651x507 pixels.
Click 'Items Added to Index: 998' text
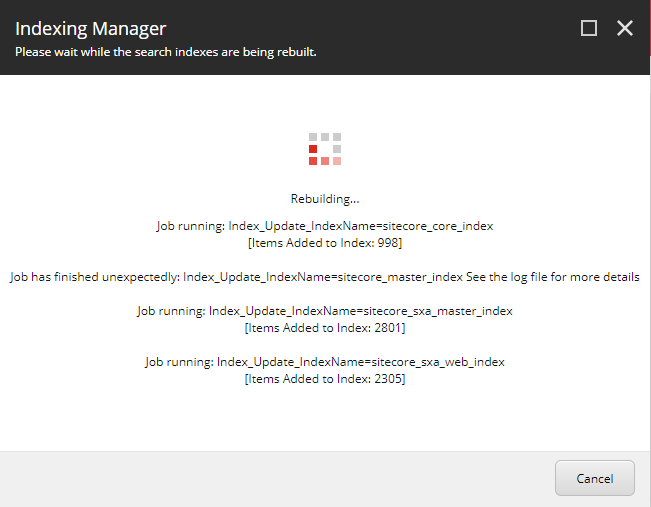click(325, 243)
